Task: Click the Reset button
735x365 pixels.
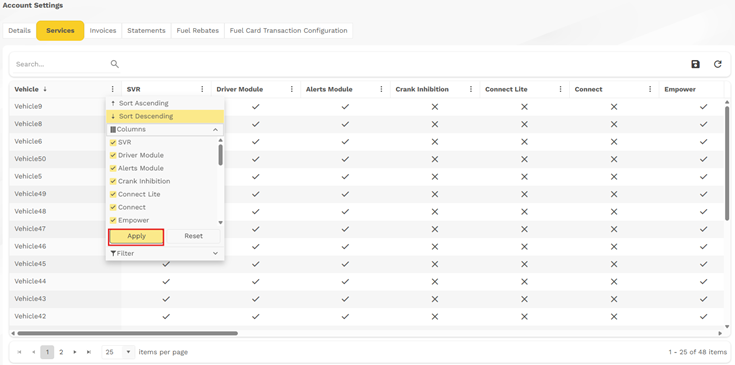Action: (194, 237)
